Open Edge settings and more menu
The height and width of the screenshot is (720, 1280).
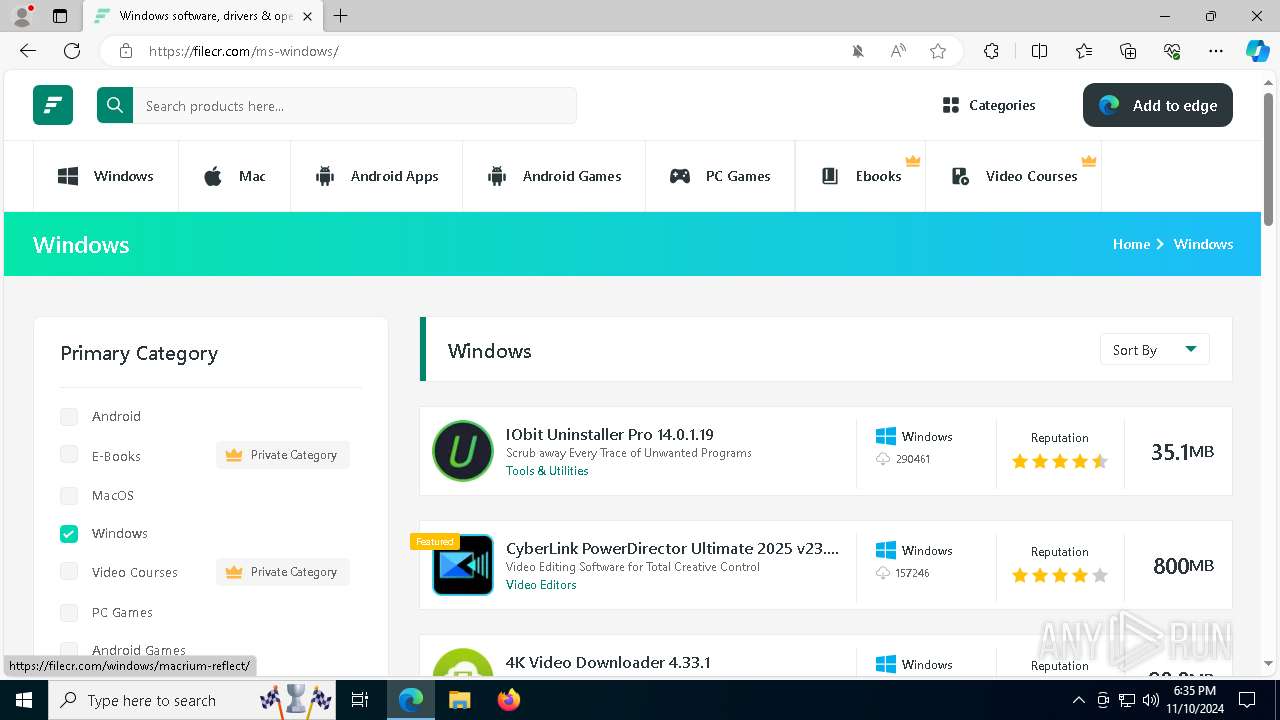pyautogui.click(x=1216, y=51)
